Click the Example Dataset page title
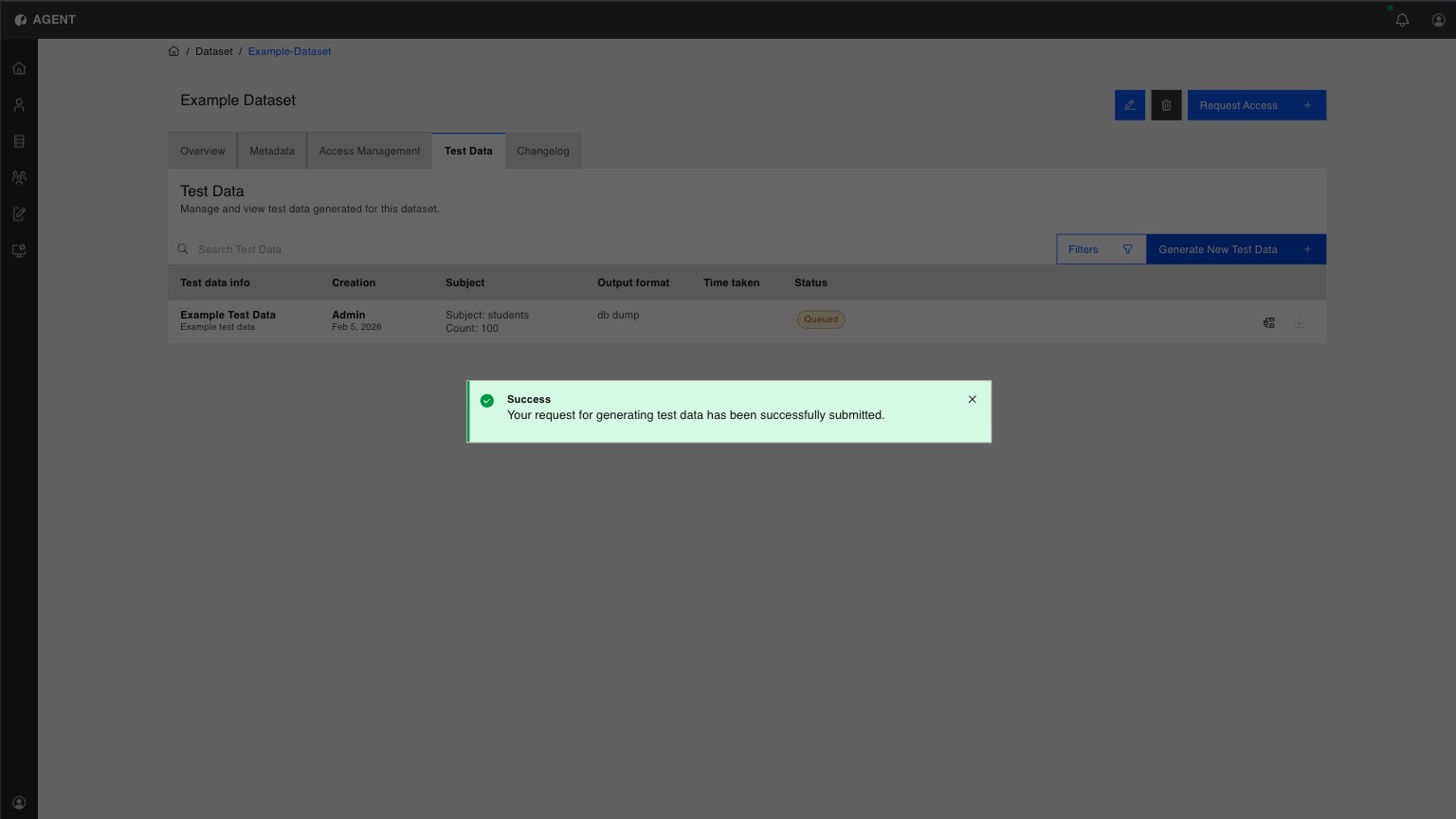The width and height of the screenshot is (1456, 819). (238, 100)
